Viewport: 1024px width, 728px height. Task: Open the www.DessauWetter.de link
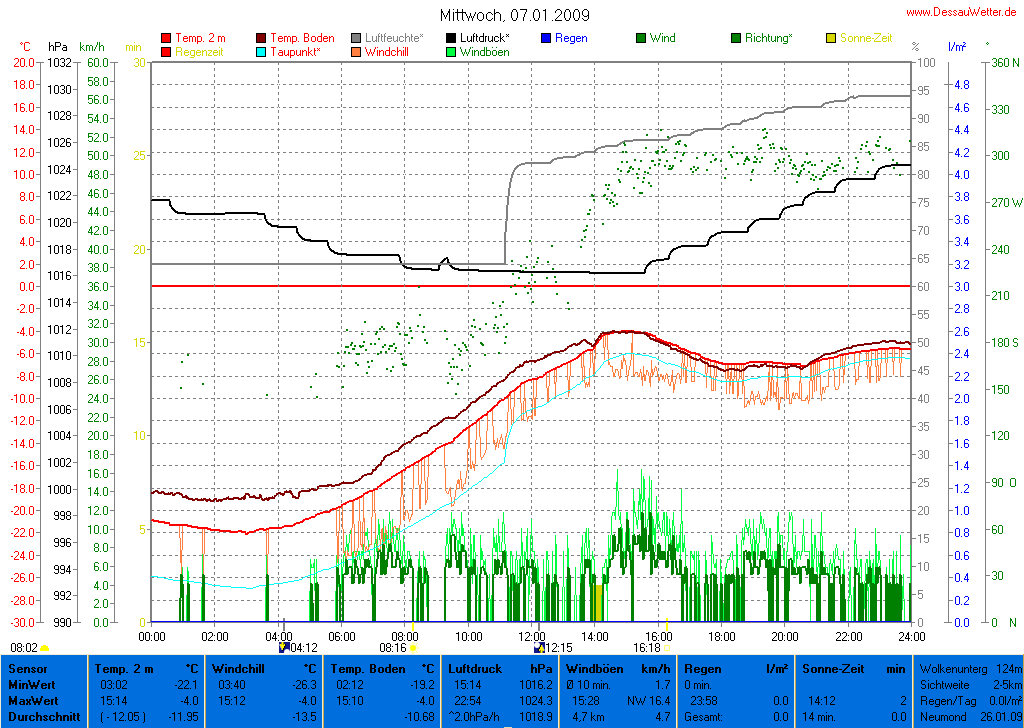pyautogui.click(x=963, y=12)
